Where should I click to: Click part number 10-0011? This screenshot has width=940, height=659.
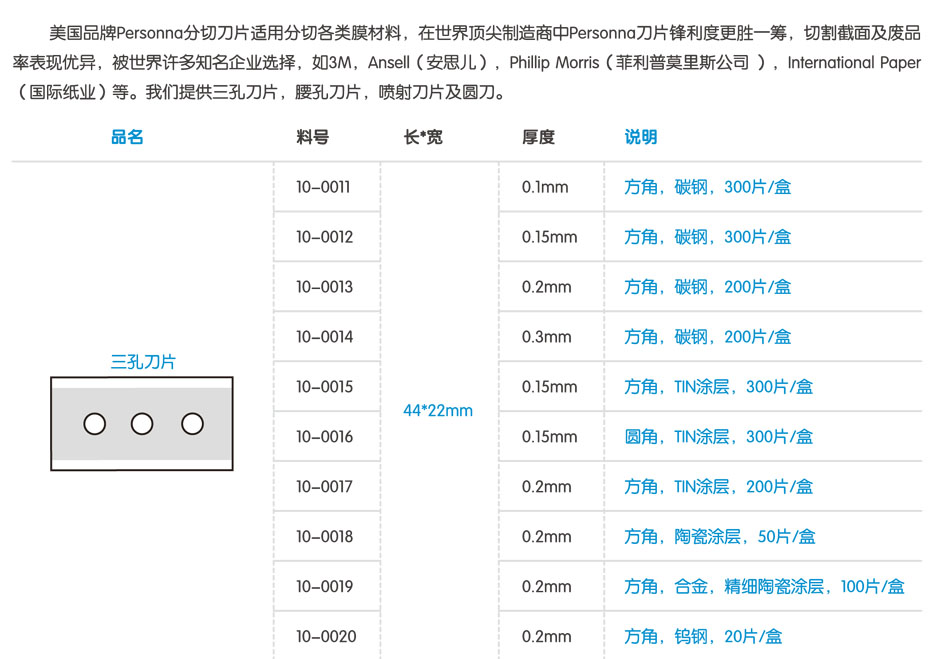click(x=323, y=187)
